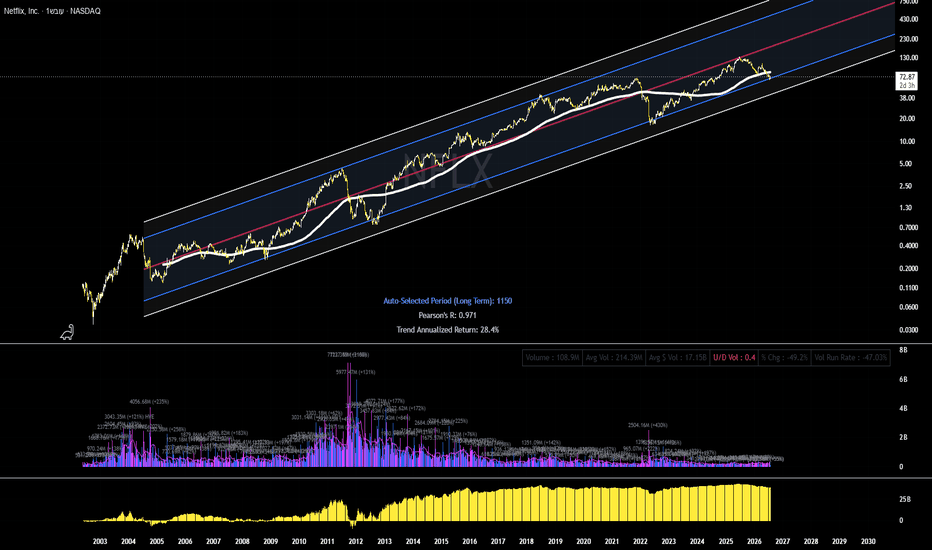
Task: Click the Avg $ Vol 17.15B cell
Action: [678, 357]
